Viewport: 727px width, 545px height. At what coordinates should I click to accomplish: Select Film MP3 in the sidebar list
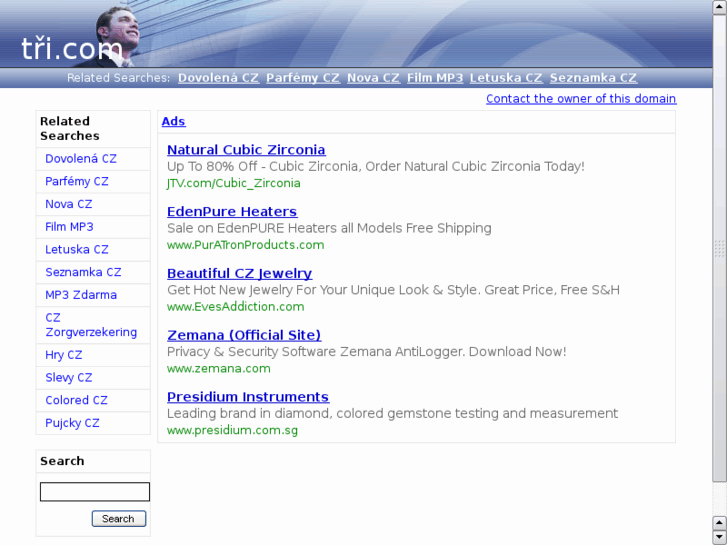tap(69, 227)
